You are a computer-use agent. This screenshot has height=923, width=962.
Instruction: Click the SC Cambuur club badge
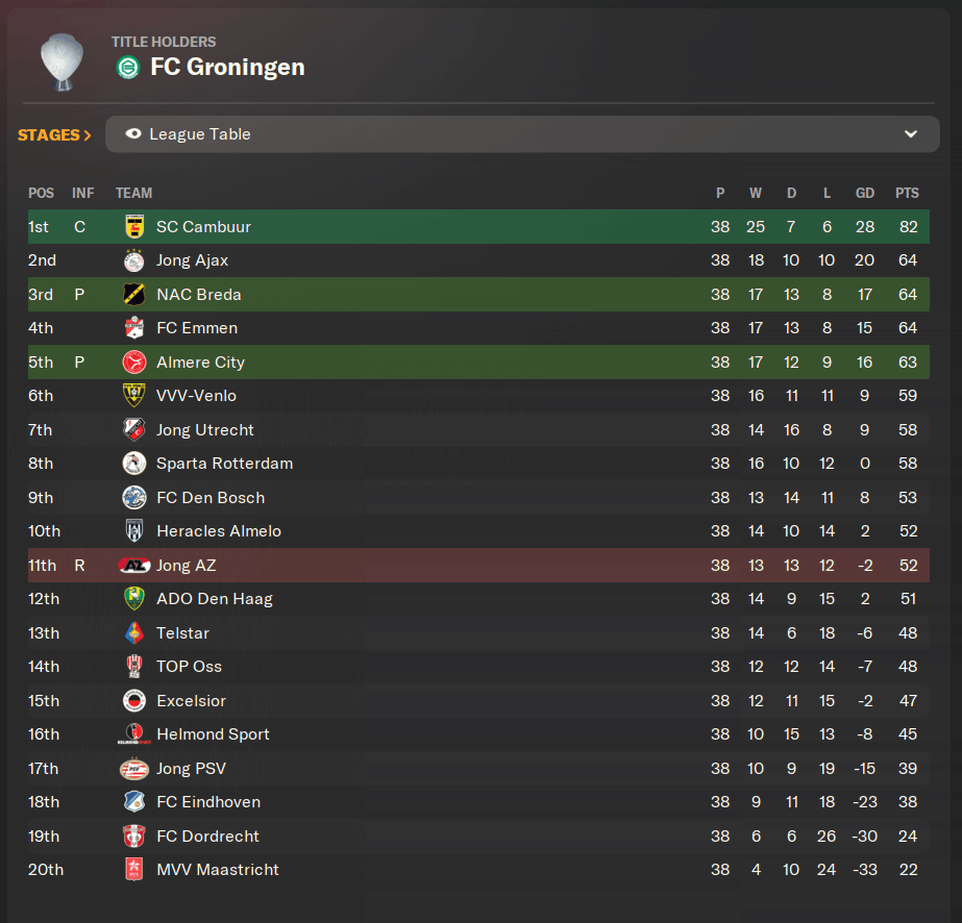click(134, 227)
